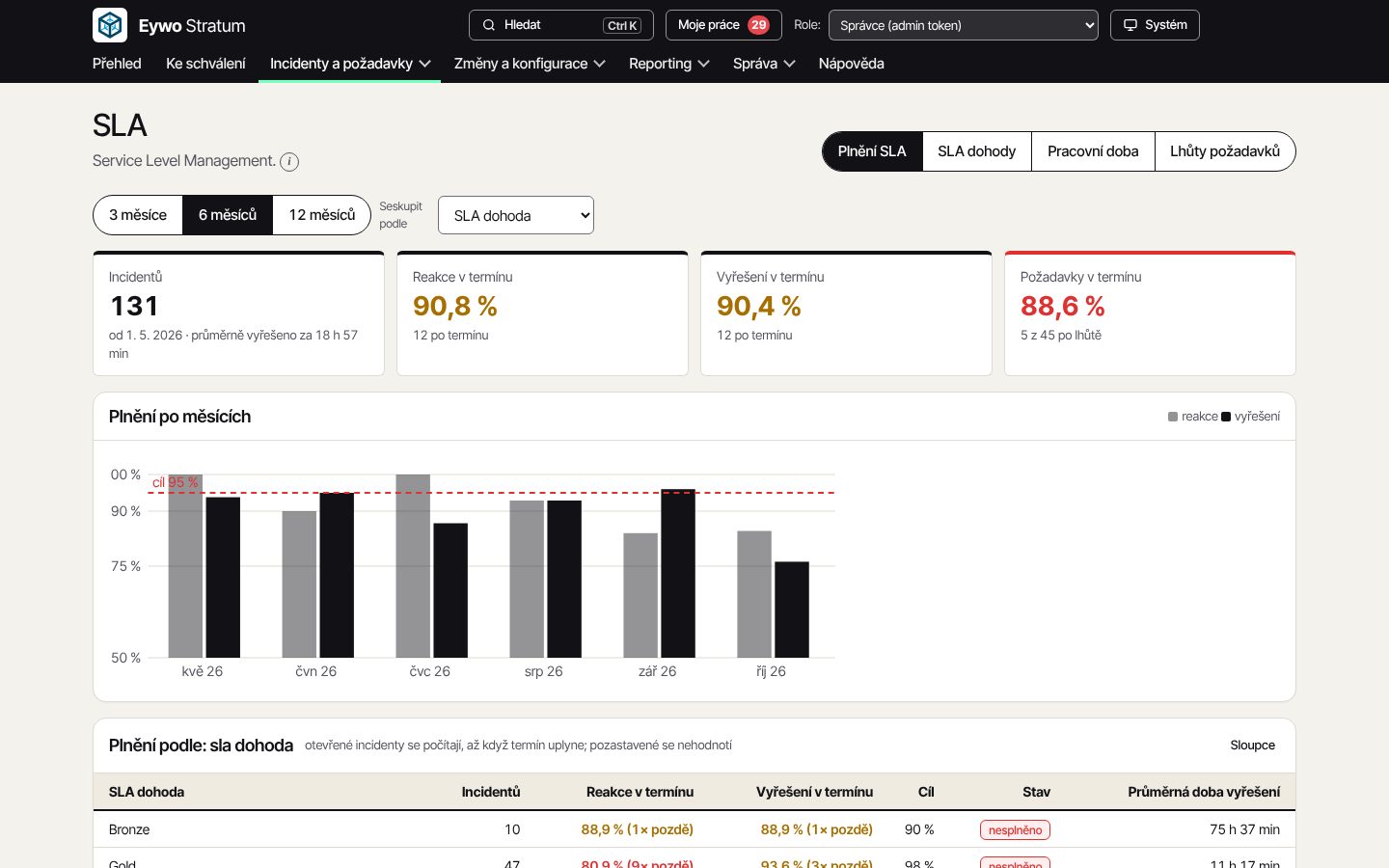
Task: Click the nesplněno status badge in Bronze row
Action: [1015, 829]
